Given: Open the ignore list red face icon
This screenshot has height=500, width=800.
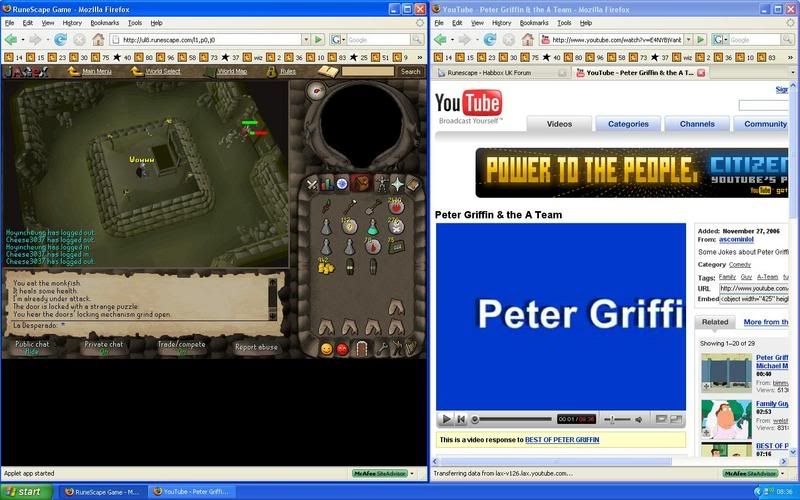Looking at the screenshot, I should [x=342, y=349].
